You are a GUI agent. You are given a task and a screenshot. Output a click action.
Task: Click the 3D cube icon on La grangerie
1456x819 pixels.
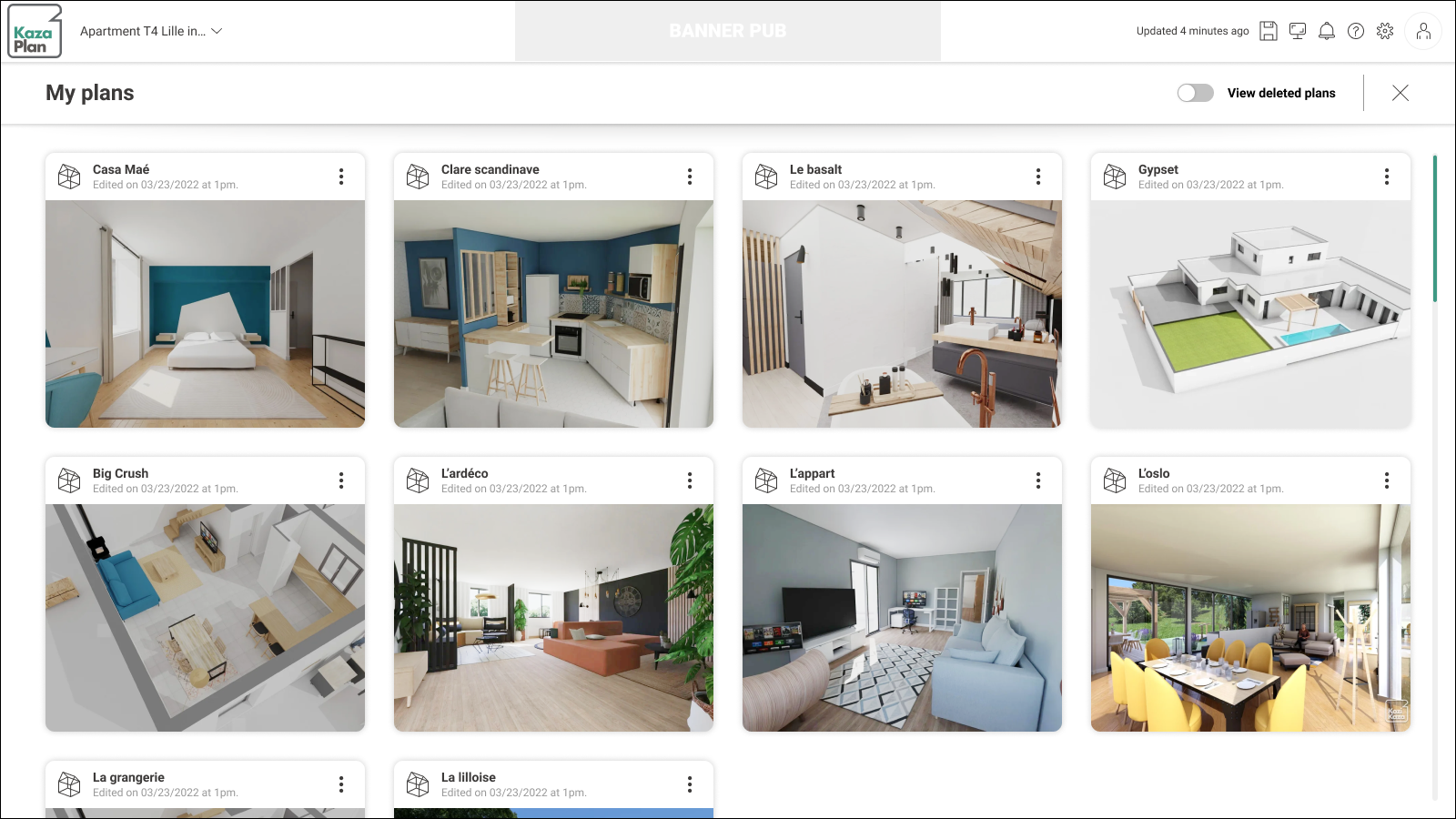click(69, 784)
